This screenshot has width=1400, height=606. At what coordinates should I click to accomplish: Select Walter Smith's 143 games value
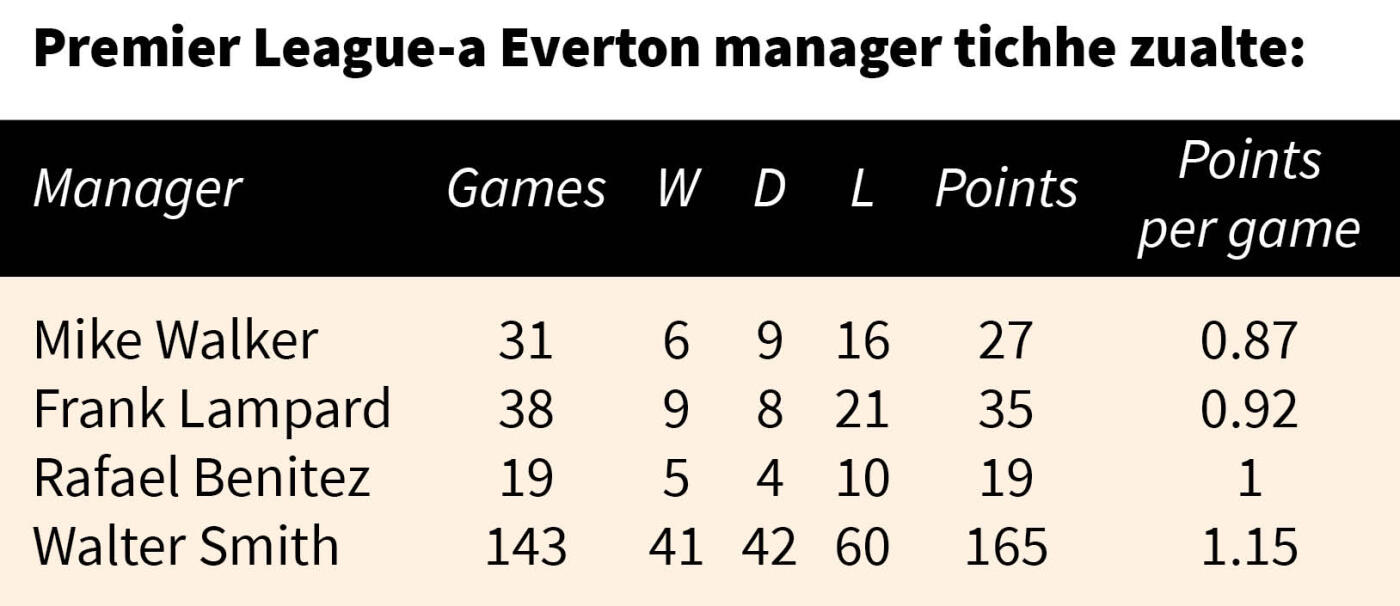coord(526,547)
